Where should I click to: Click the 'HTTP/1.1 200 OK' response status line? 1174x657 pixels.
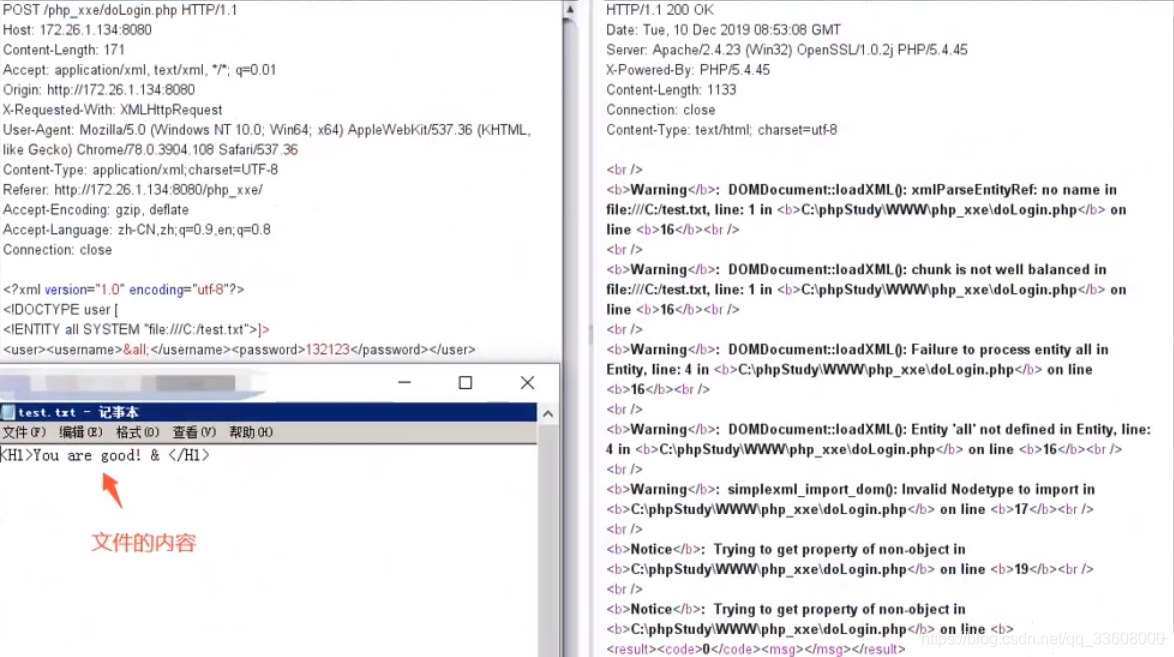(x=660, y=10)
